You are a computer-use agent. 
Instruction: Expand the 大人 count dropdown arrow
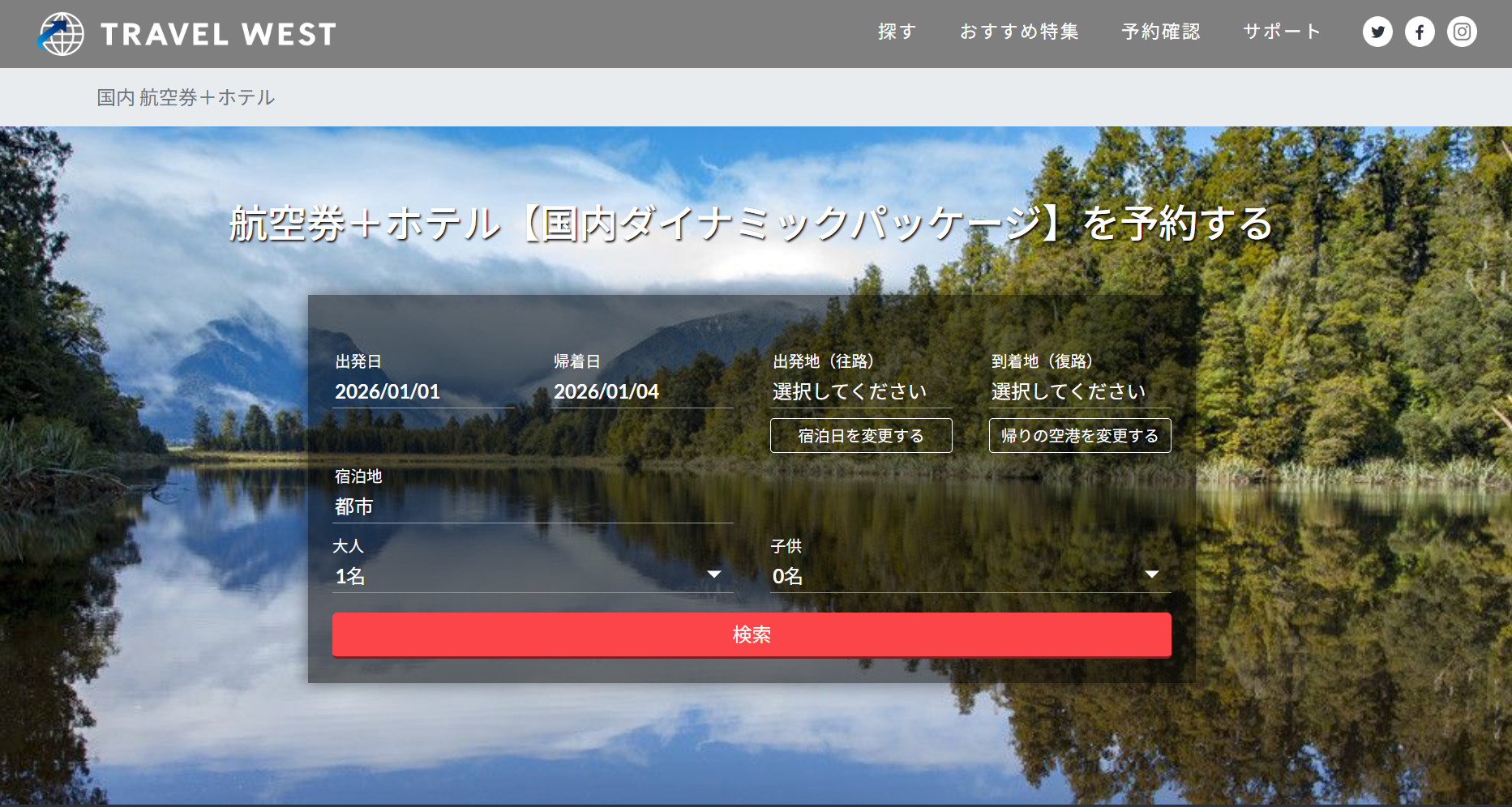point(713,574)
